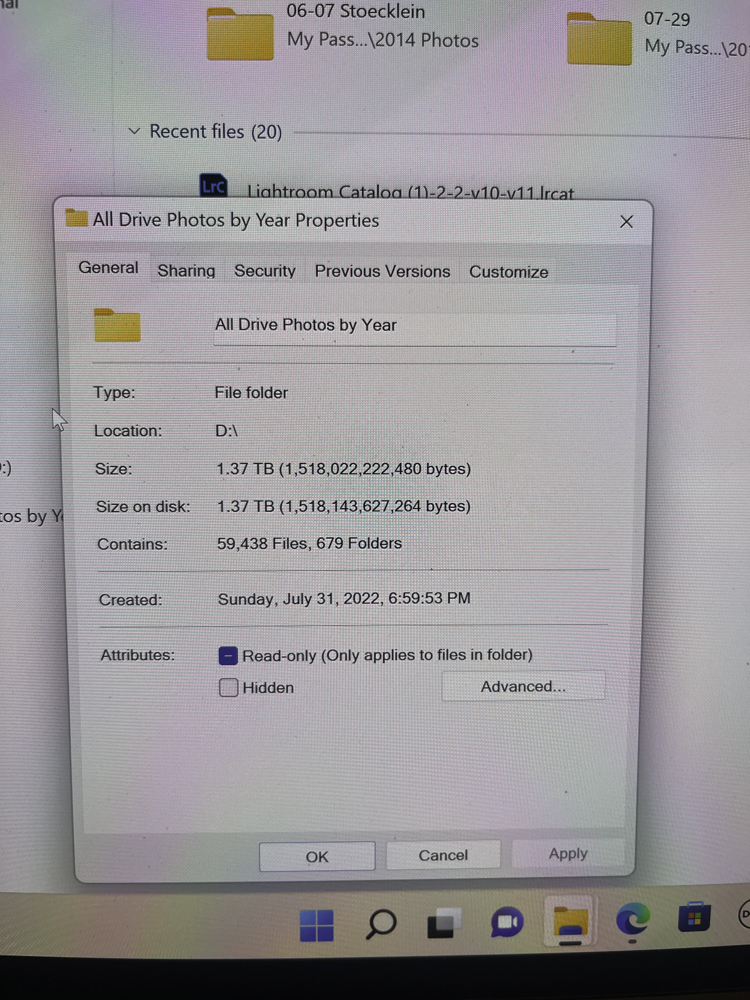Click folder icon in Properties title bar
The width and height of the screenshot is (750, 1000).
(x=77, y=218)
